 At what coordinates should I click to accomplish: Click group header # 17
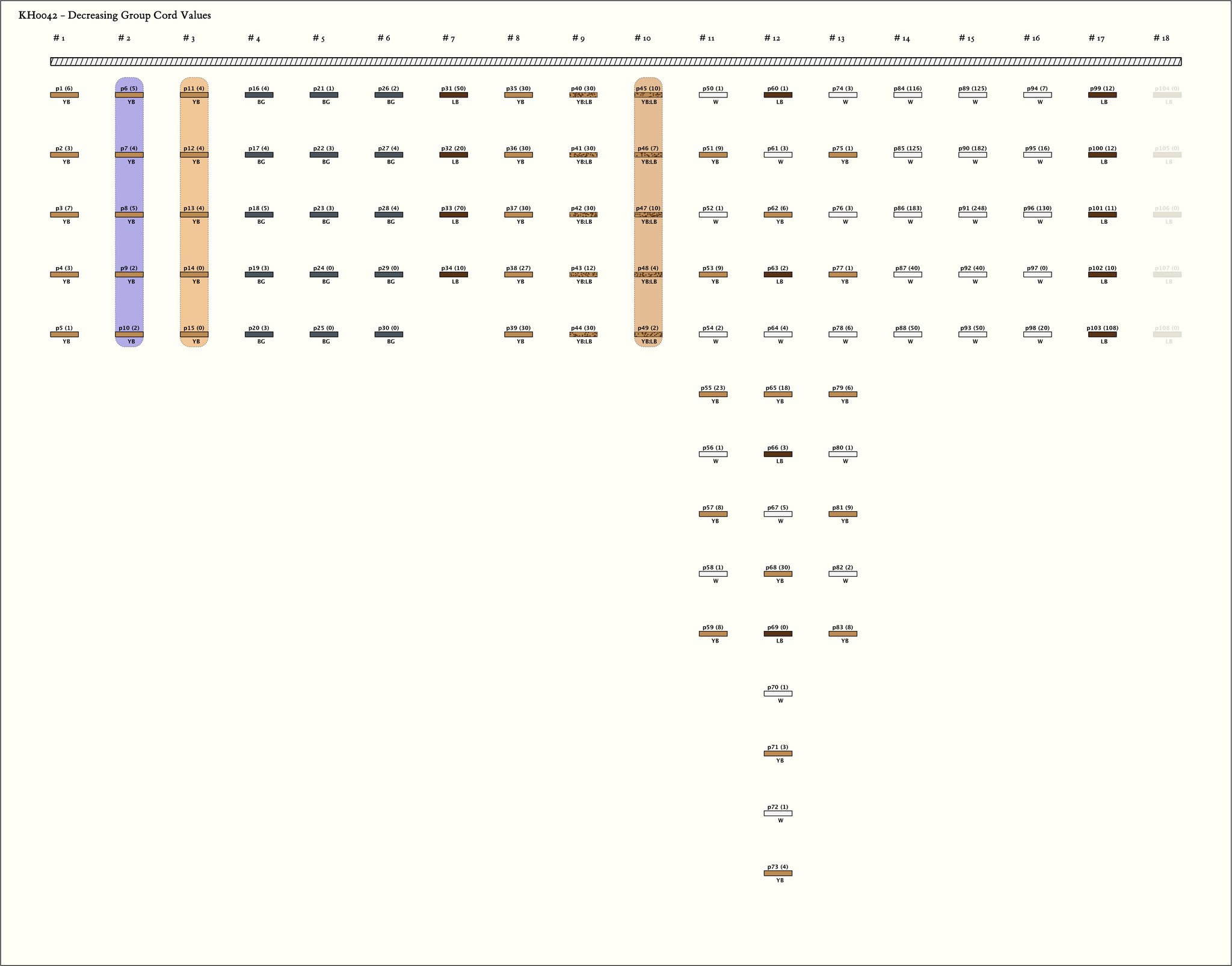coord(1096,38)
